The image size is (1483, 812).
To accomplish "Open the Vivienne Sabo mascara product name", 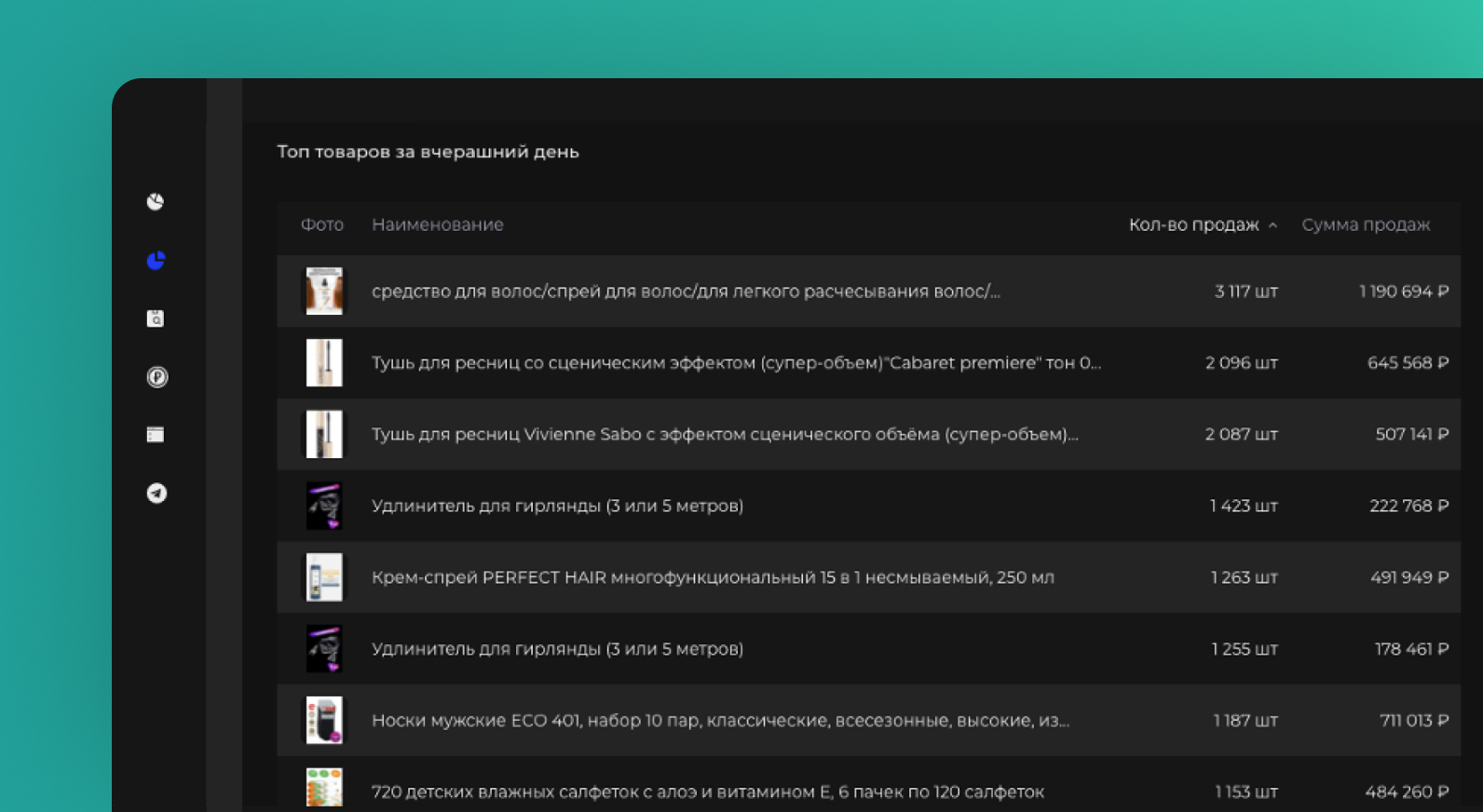I will [724, 434].
